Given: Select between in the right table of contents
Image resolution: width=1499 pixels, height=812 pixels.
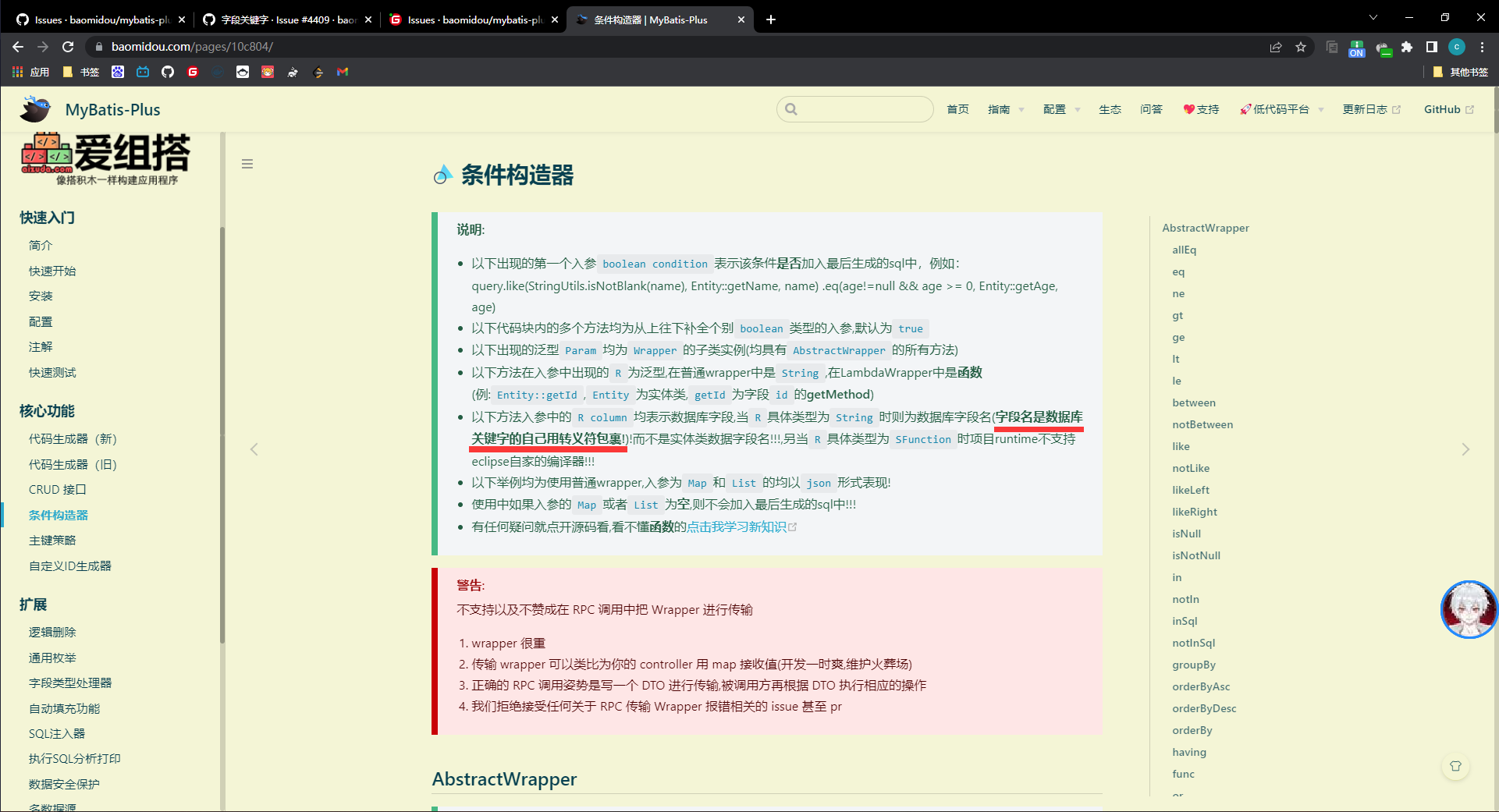Looking at the screenshot, I should [x=1193, y=402].
